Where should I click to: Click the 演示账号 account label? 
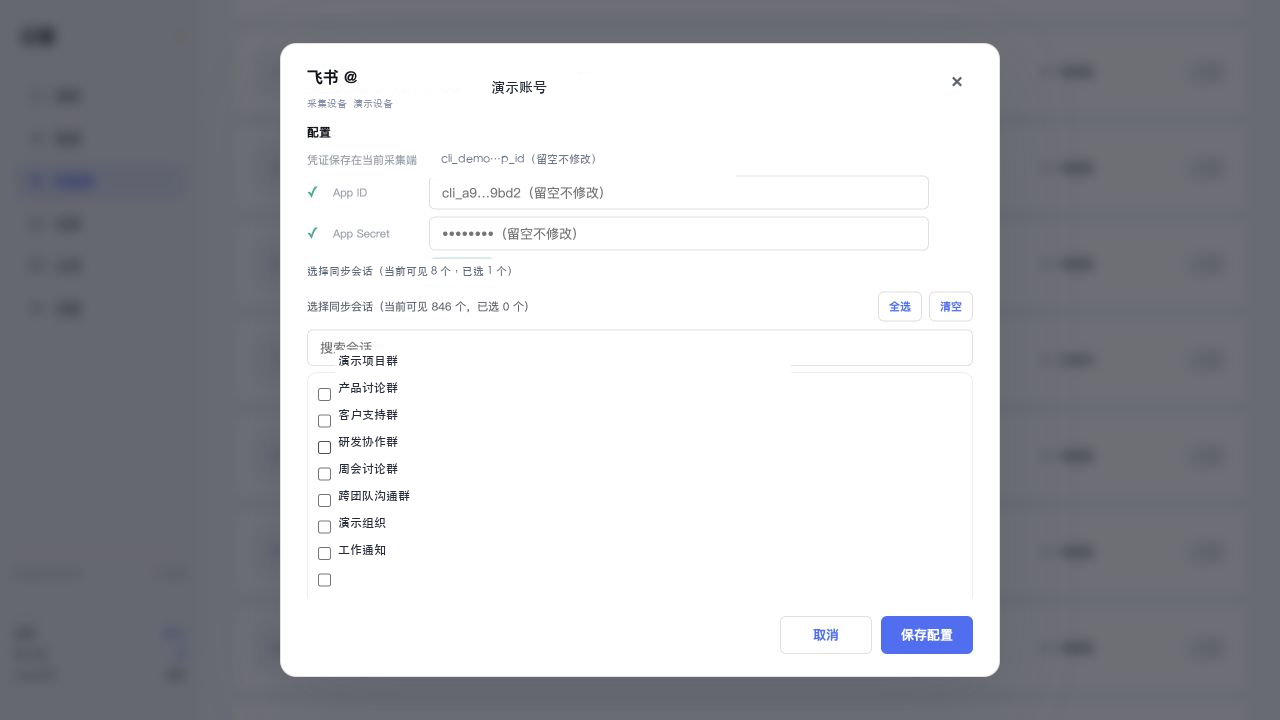519,88
